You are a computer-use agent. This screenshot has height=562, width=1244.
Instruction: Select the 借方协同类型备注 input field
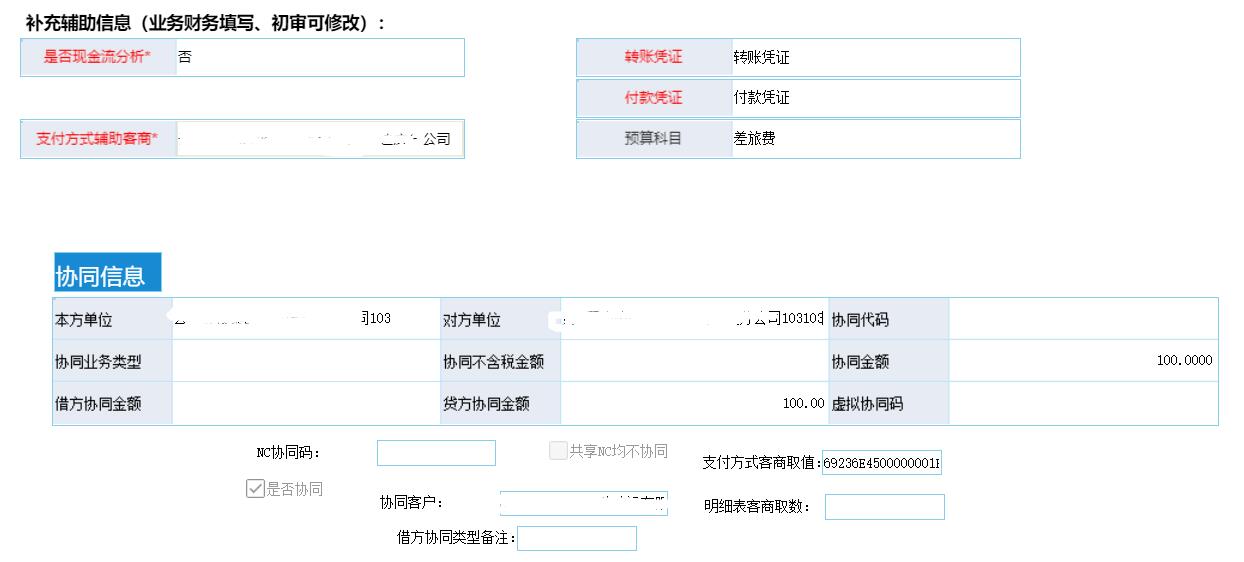point(576,538)
